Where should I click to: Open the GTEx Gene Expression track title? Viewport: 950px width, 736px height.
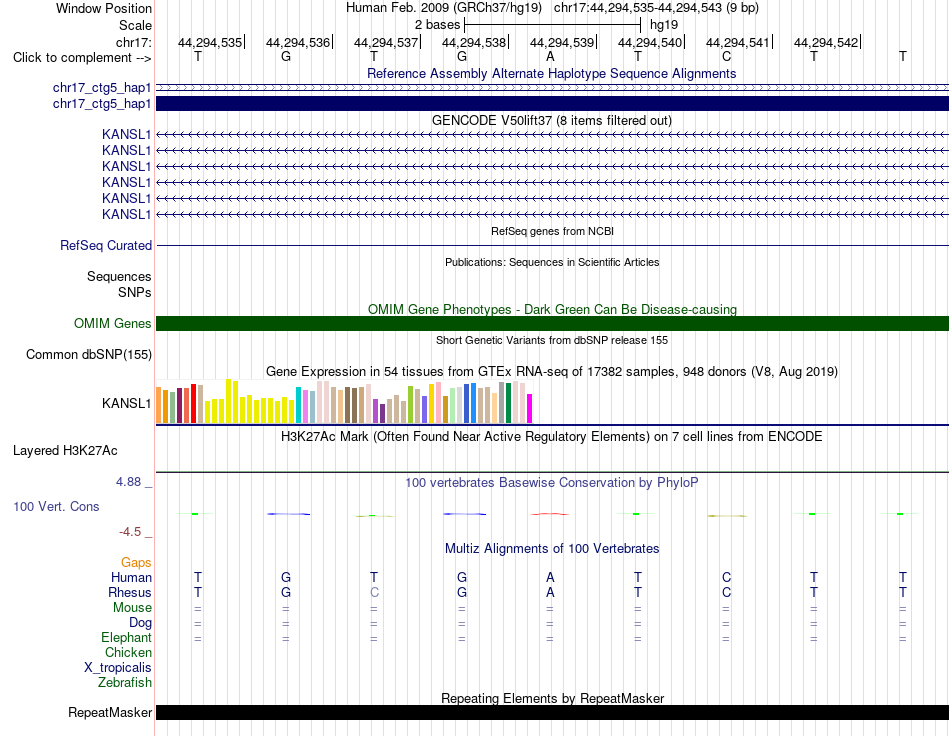pos(552,371)
